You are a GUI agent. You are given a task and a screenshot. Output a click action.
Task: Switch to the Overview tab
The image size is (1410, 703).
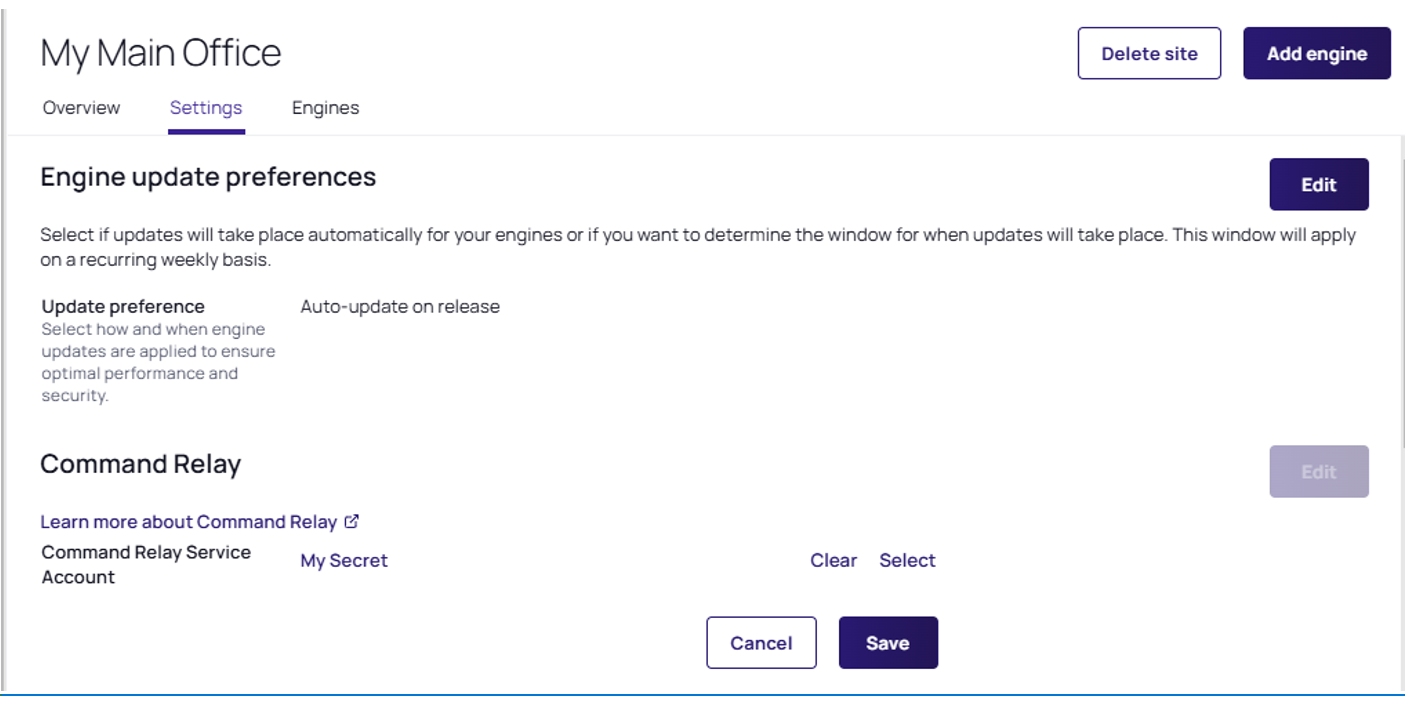[x=81, y=108]
